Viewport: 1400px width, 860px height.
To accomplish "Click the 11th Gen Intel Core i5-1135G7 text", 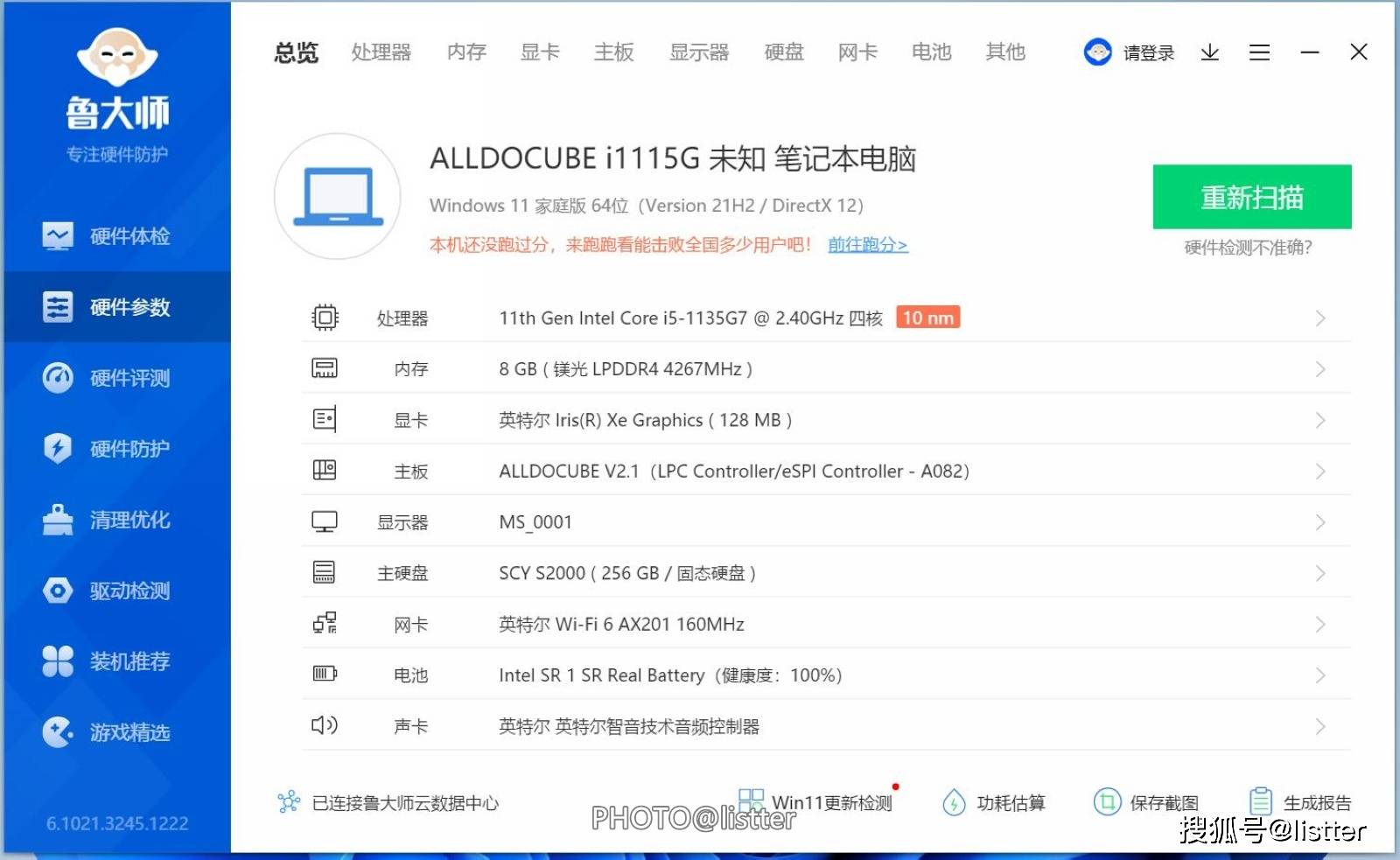I will tap(690, 318).
